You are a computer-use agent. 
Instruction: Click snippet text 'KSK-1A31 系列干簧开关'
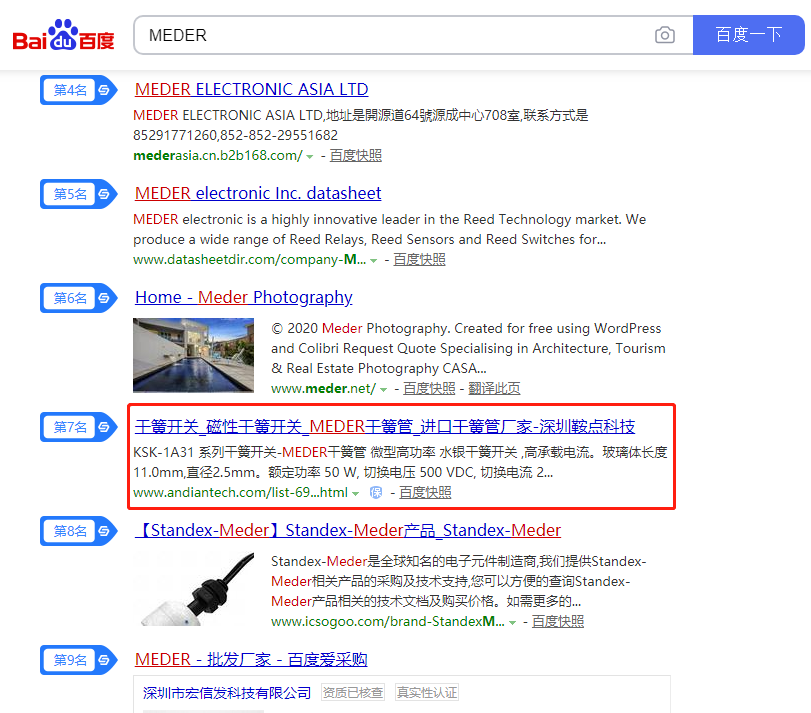(205, 452)
